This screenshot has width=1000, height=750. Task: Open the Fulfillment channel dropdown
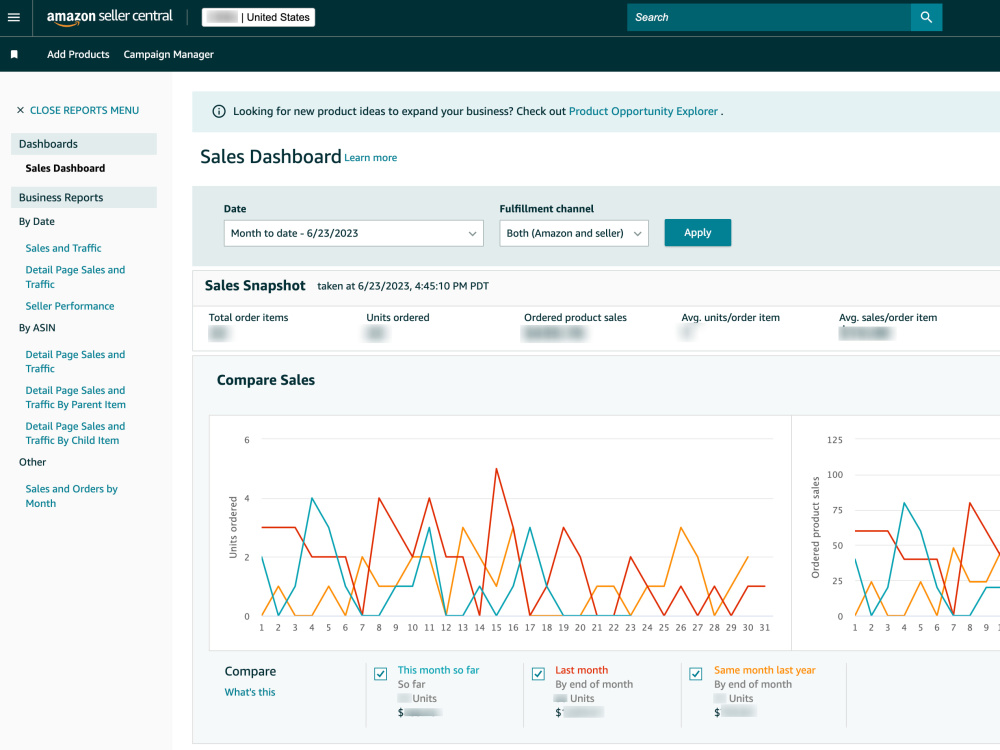tap(573, 233)
